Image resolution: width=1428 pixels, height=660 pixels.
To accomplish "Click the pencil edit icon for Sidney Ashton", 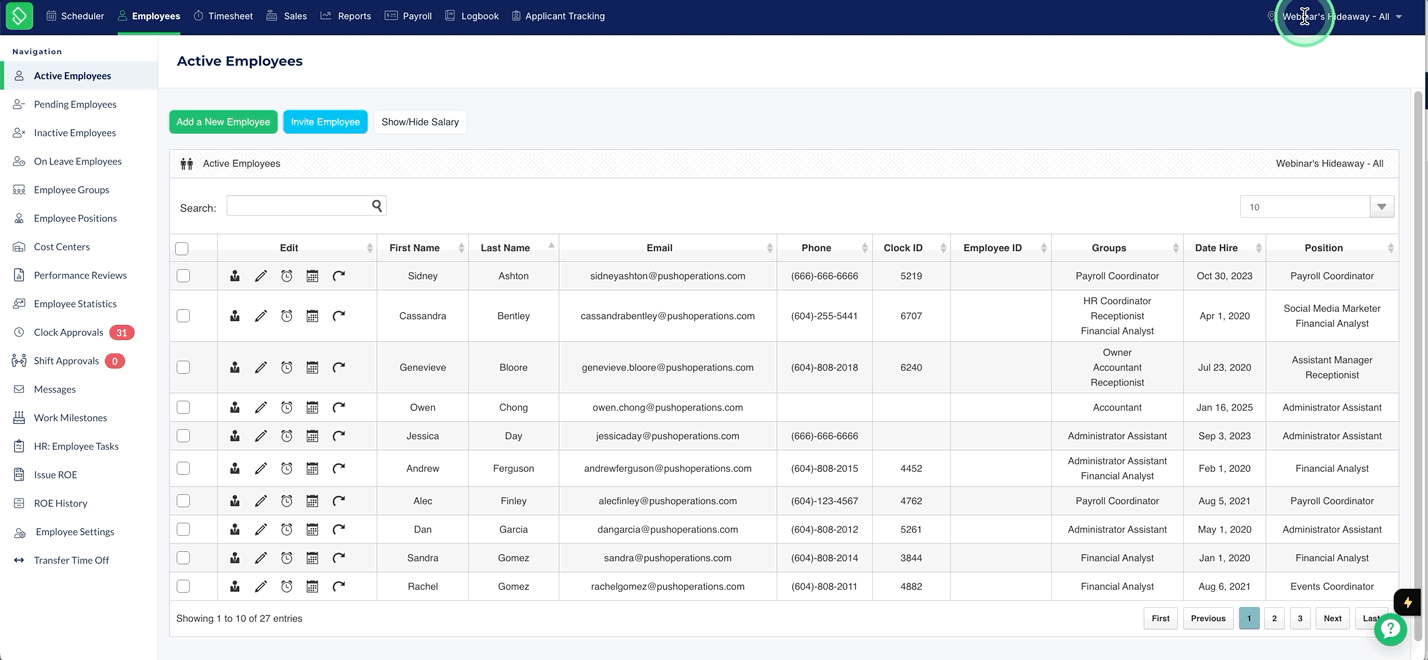I will coord(261,276).
